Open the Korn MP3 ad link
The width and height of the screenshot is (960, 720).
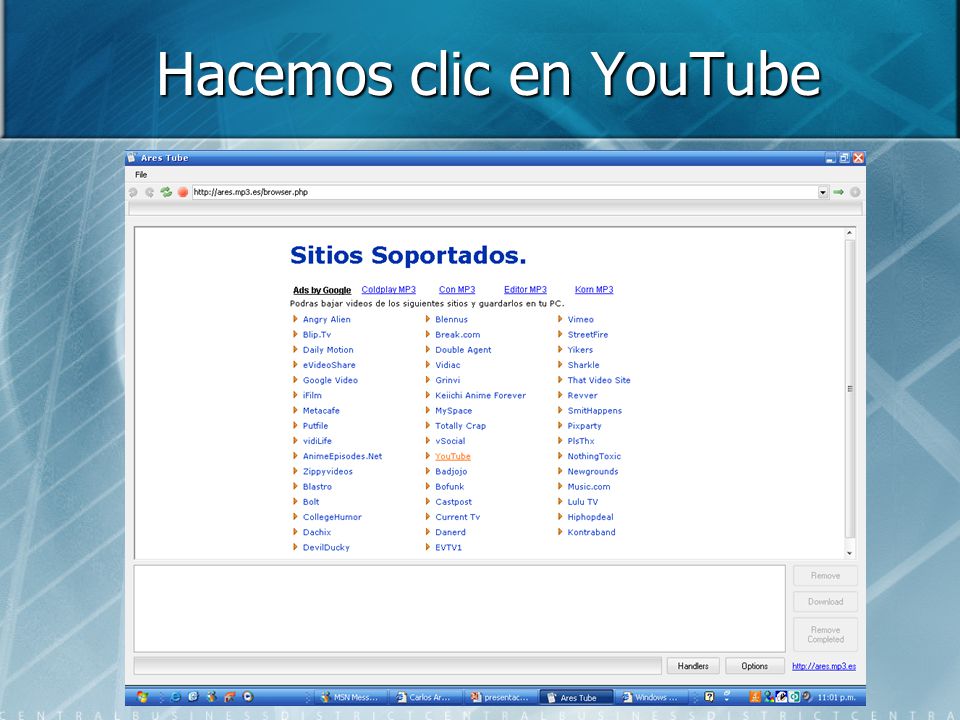(x=594, y=290)
